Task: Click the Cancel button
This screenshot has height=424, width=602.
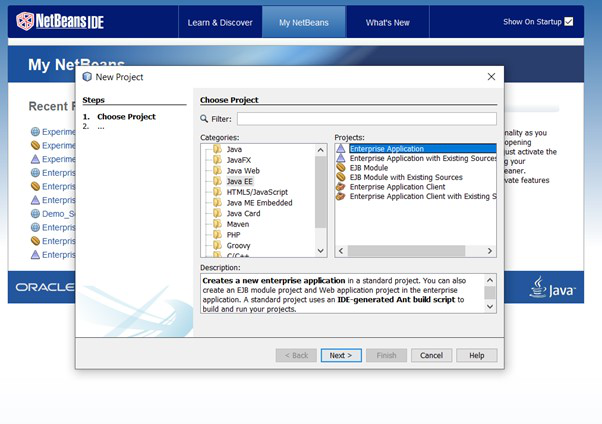Action: click(x=432, y=355)
